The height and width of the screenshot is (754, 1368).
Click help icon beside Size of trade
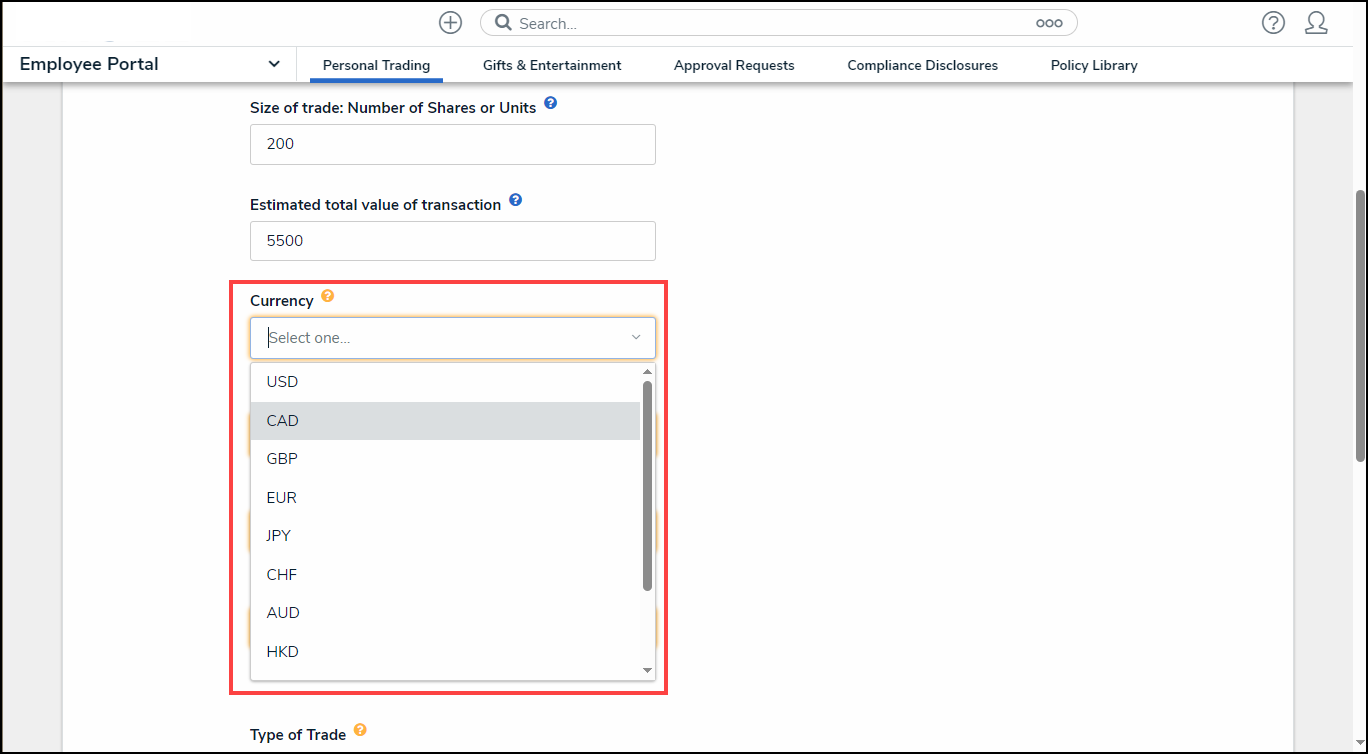tap(550, 104)
